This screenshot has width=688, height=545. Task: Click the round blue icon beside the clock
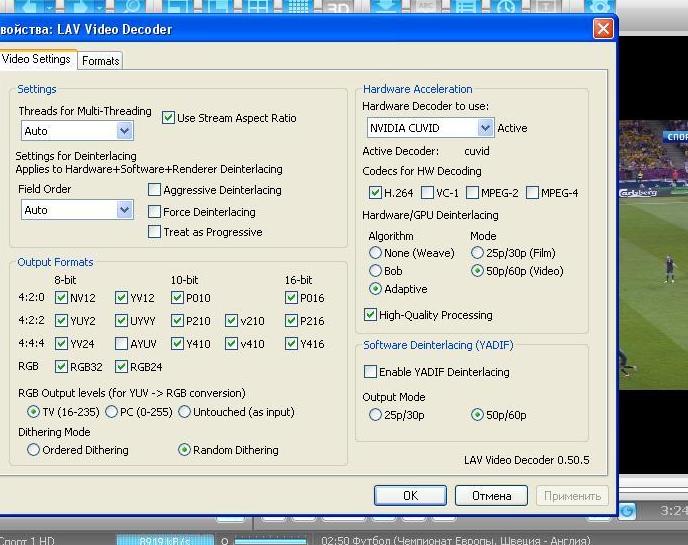tap(627, 511)
